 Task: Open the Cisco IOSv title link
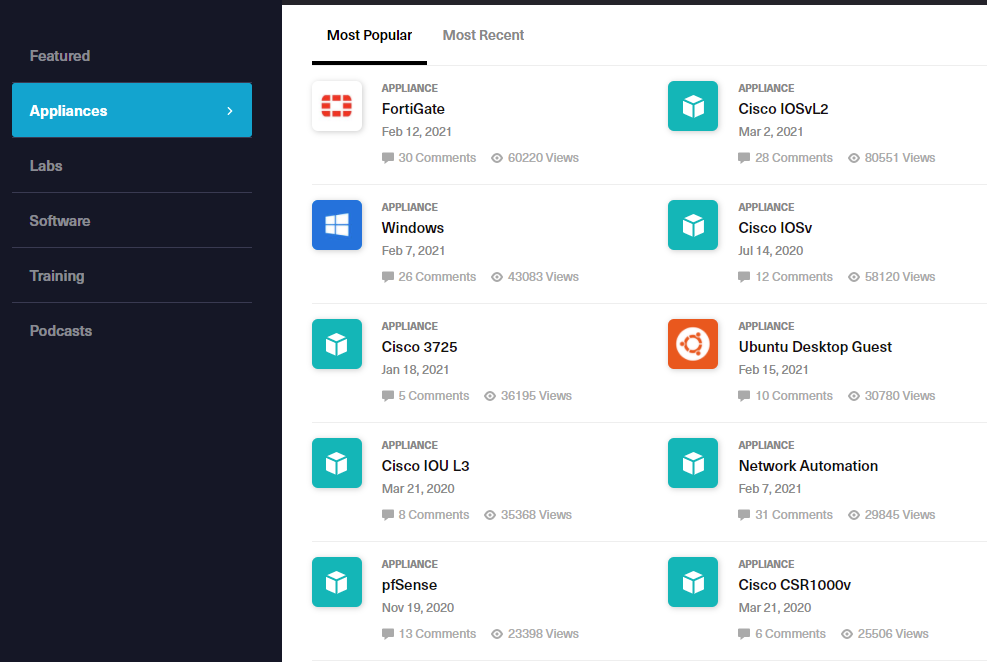tap(775, 228)
